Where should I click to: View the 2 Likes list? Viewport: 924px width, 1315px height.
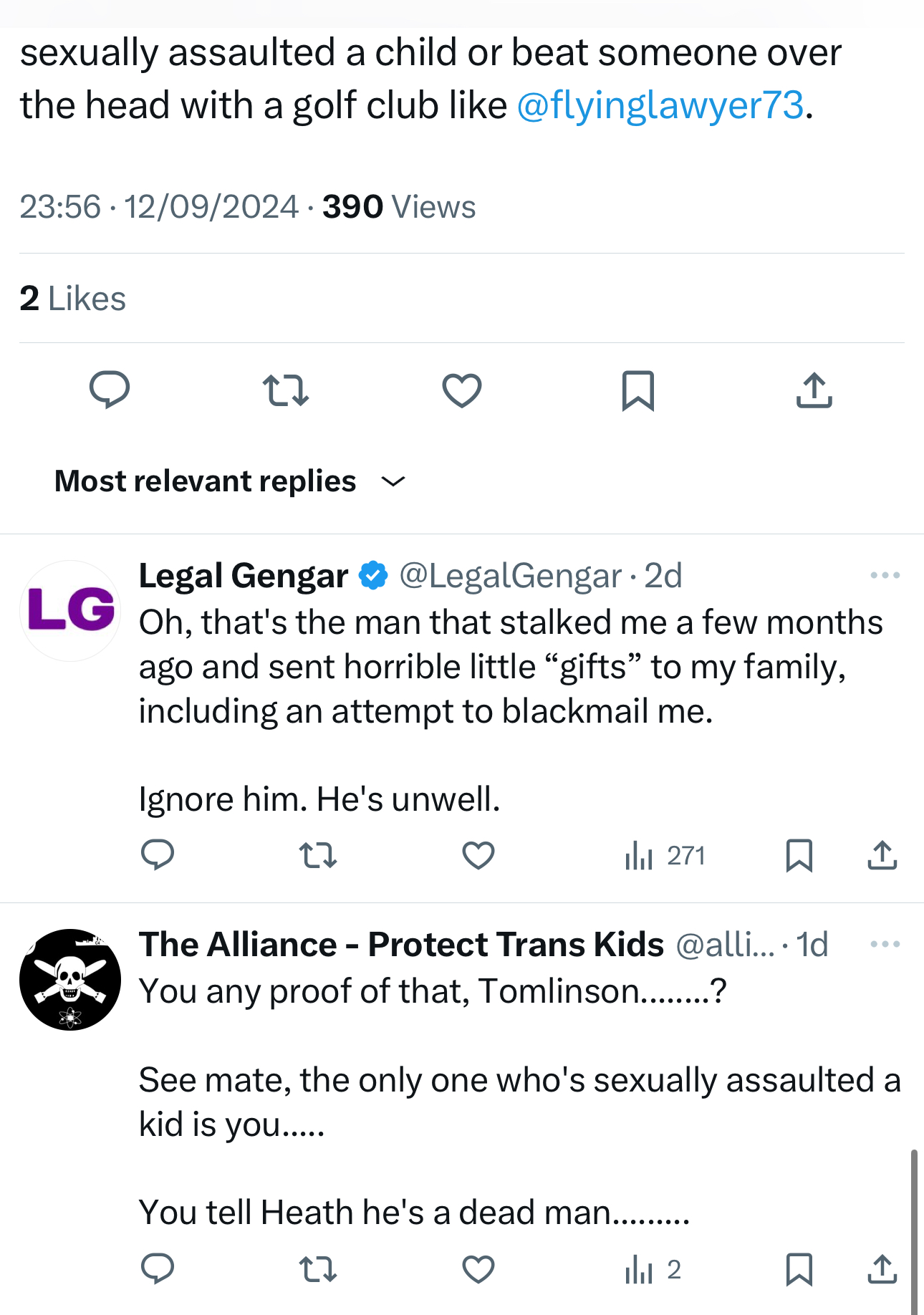[73, 299]
